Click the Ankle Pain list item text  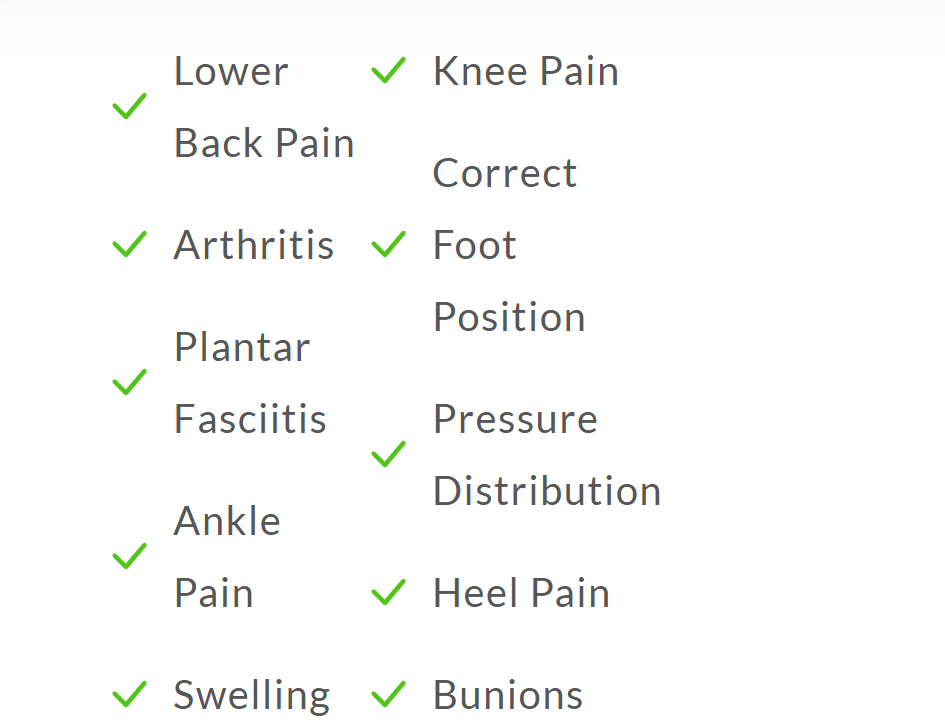227,557
